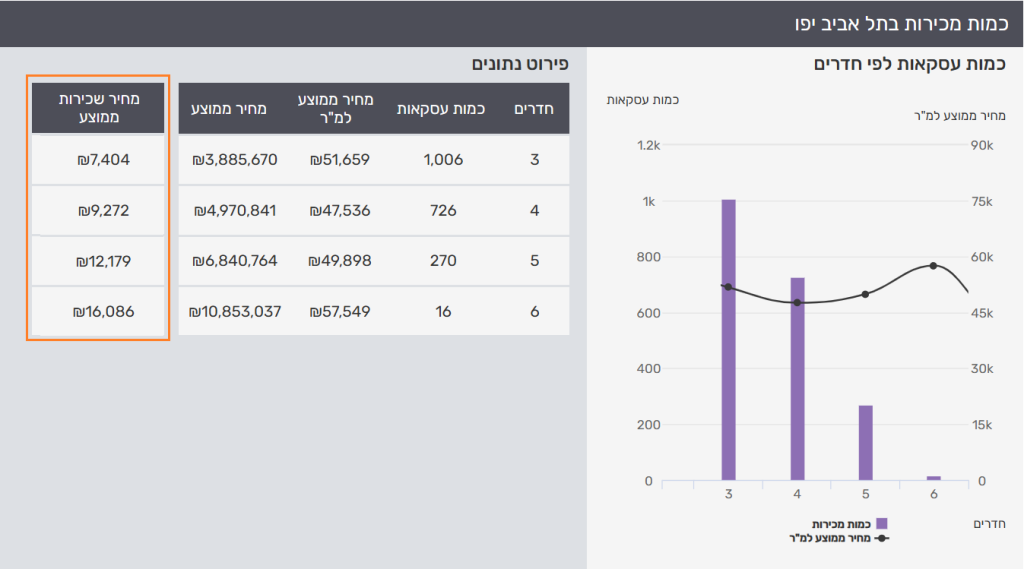Click the ₪16,086 average rent cell

tap(98, 312)
